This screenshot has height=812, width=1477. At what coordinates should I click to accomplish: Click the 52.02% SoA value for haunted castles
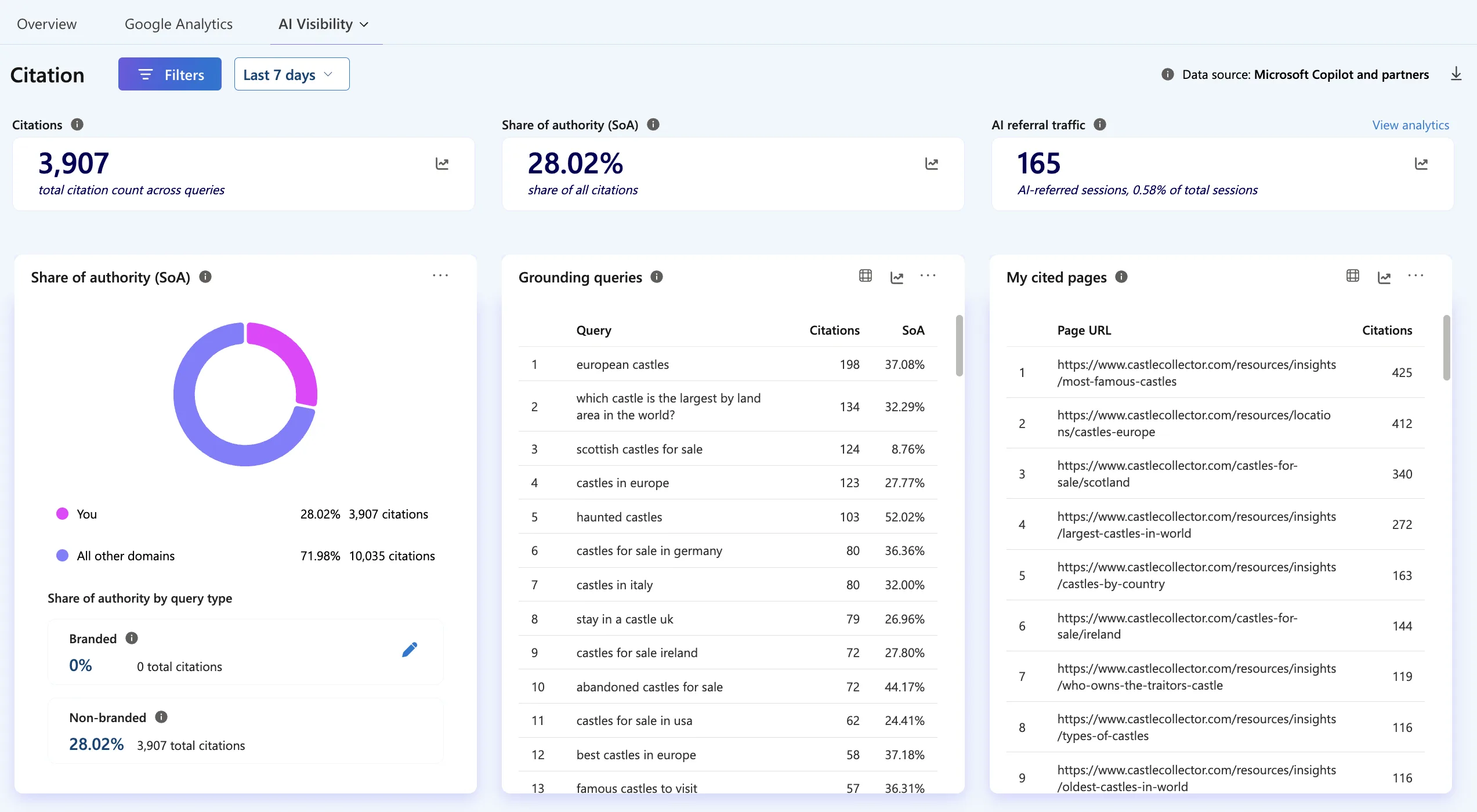click(904, 517)
